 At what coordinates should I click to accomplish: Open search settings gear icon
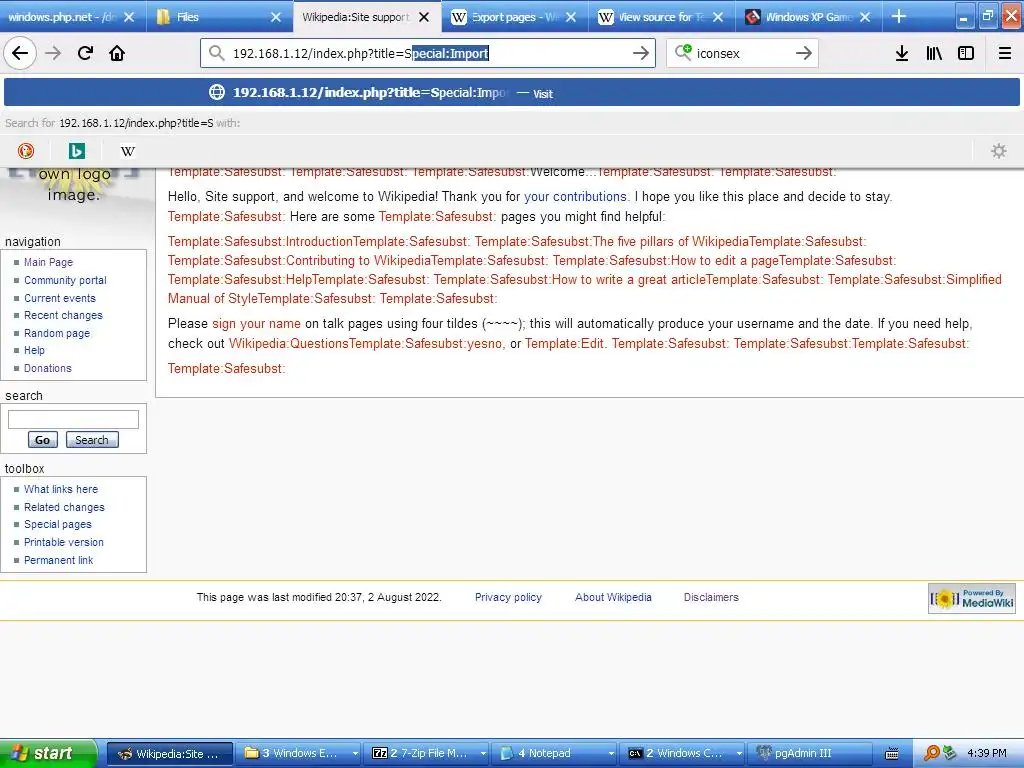[x=999, y=151]
